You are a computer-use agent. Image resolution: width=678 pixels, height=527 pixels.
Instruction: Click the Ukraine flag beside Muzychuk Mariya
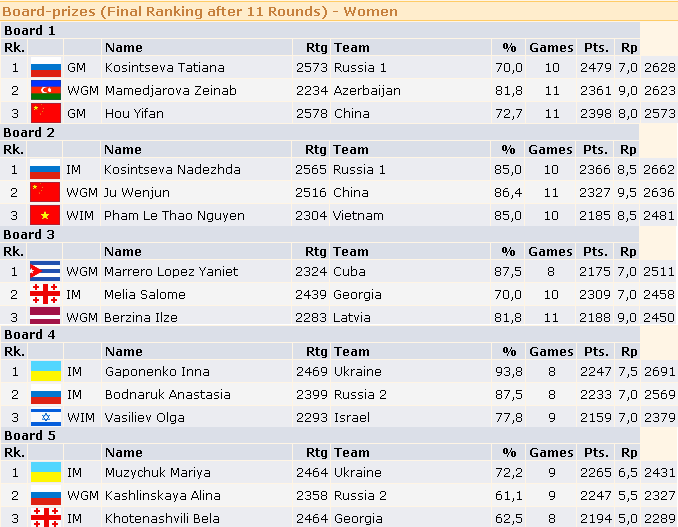click(x=46, y=473)
